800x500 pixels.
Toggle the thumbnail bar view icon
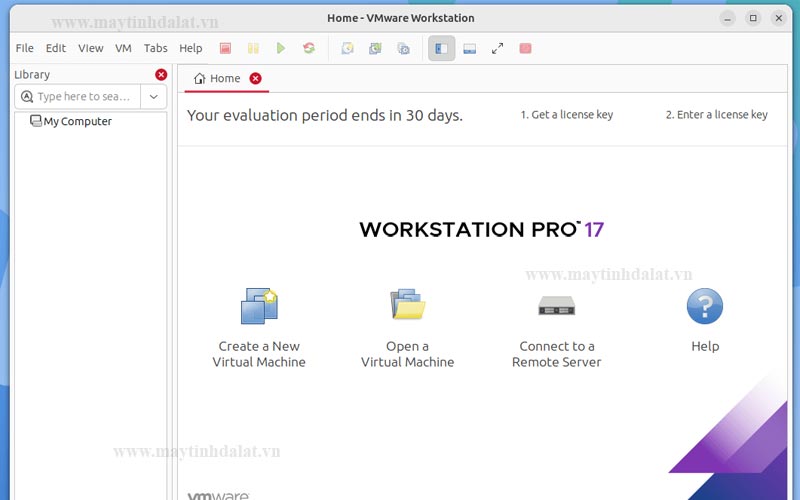(x=469, y=48)
